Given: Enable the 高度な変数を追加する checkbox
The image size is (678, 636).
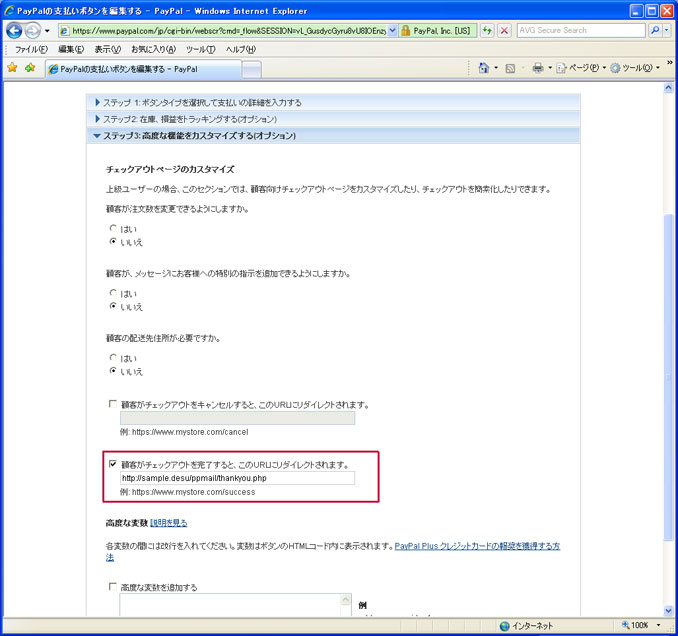Looking at the screenshot, I should click(112, 586).
